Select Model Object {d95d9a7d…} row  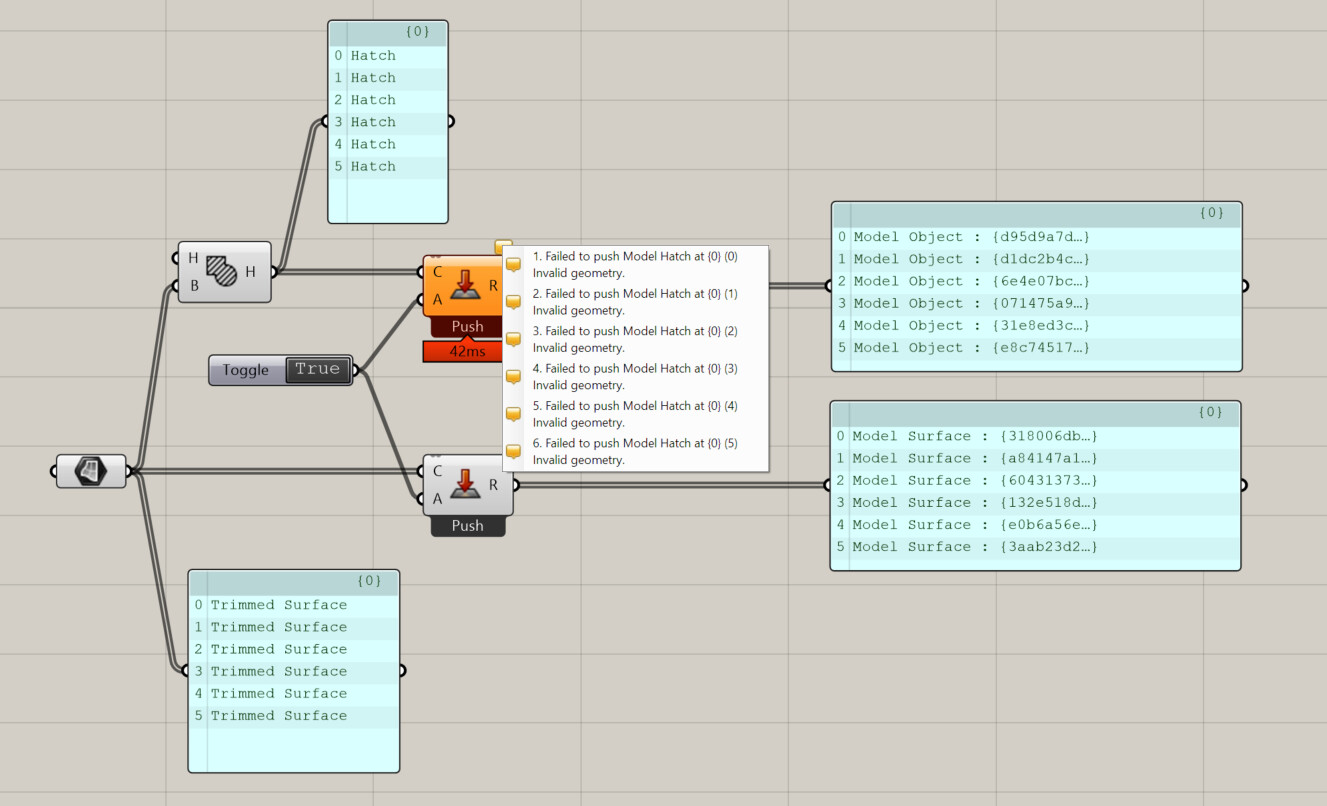click(x=1037, y=237)
